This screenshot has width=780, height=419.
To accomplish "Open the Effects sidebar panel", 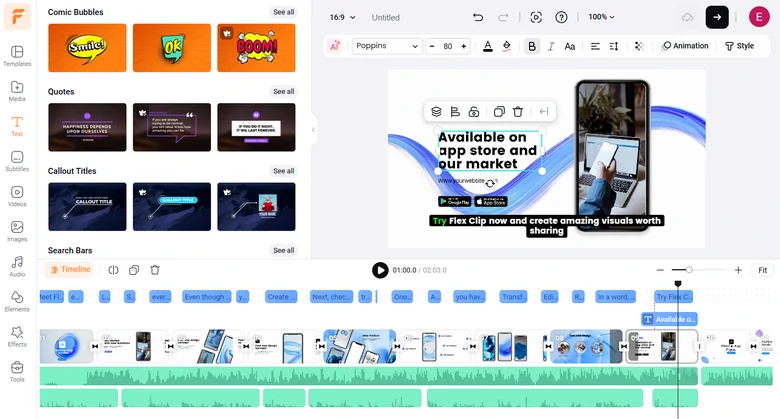I will (17, 336).
